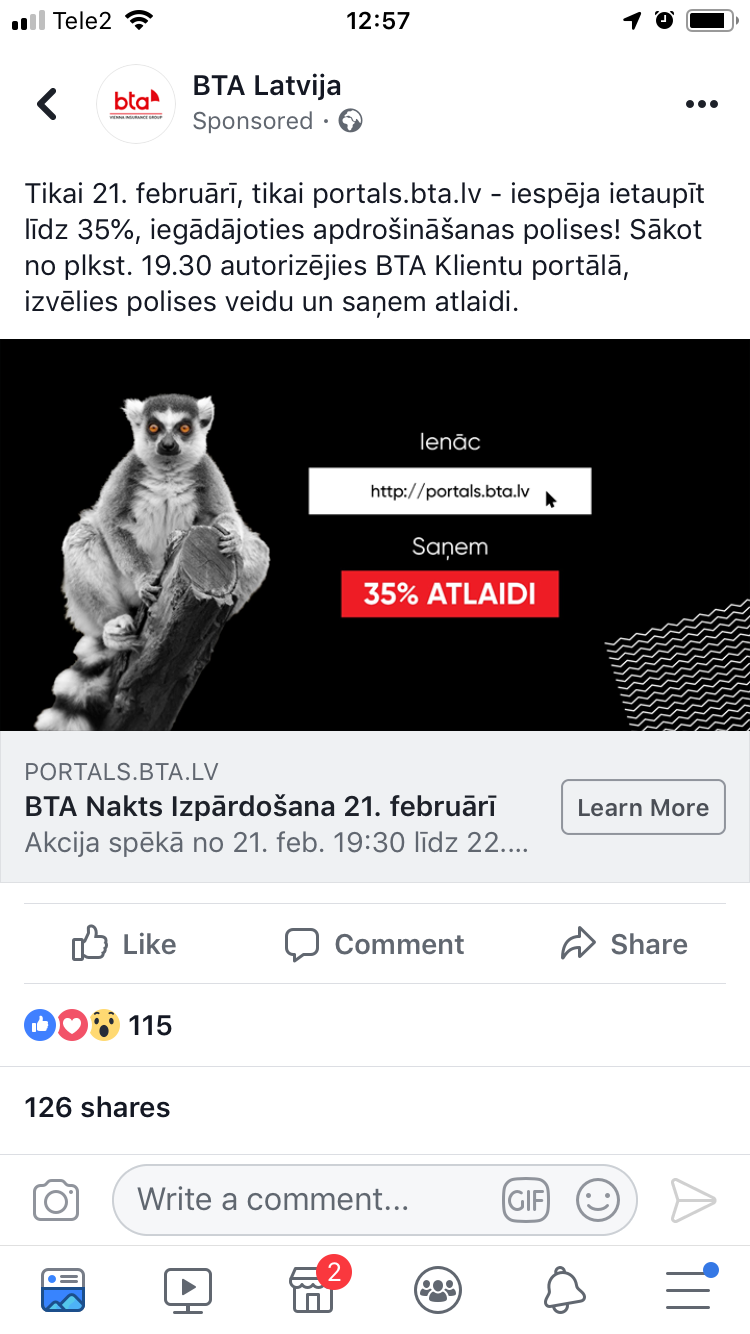This screenshot has width=750, height=1334.
Task: Focus the Write a comment field
Action: click(x=375, y=1200)
